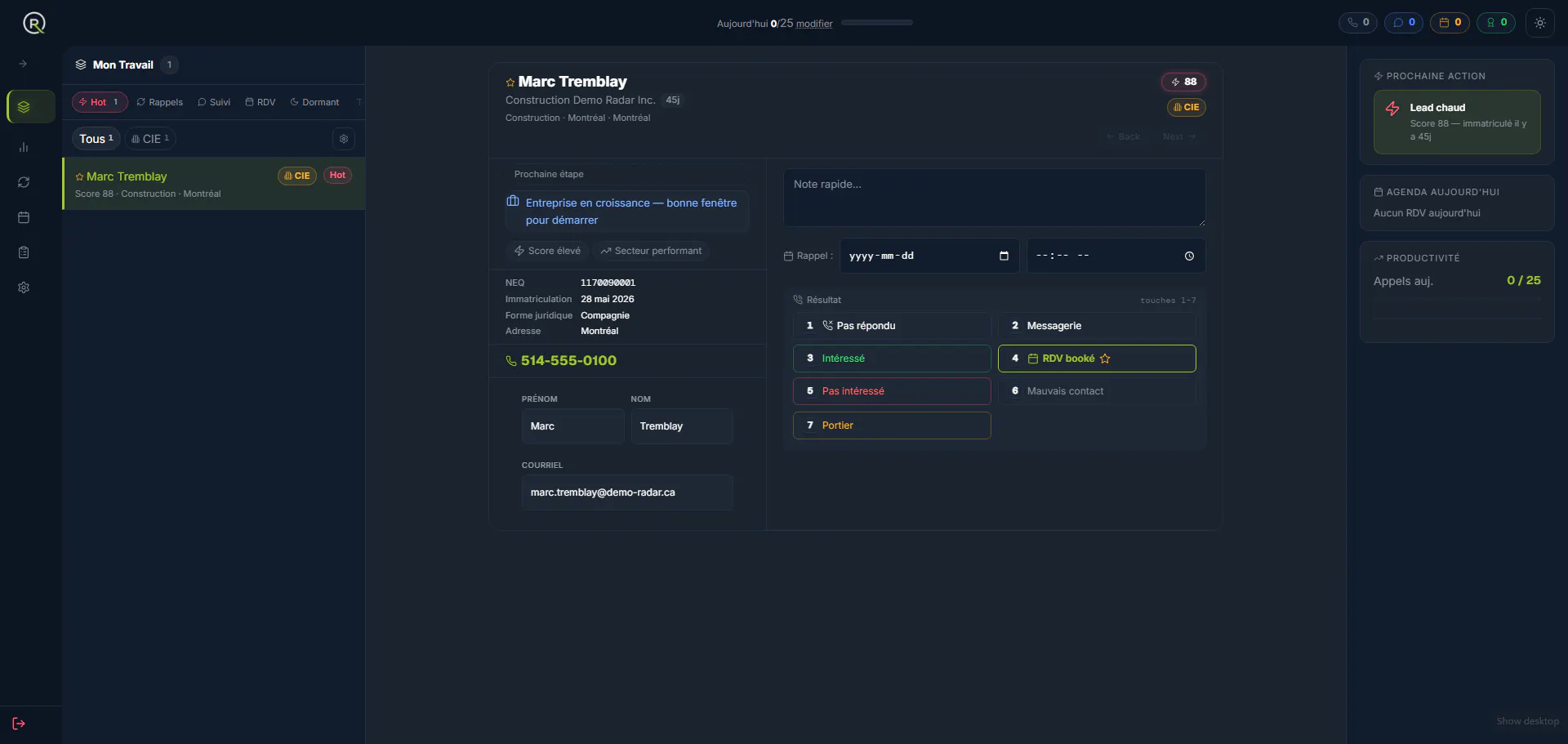Click the daily goal progress bar
Image resolution: width=1568 pixels, height=744 pixels.
877,23
